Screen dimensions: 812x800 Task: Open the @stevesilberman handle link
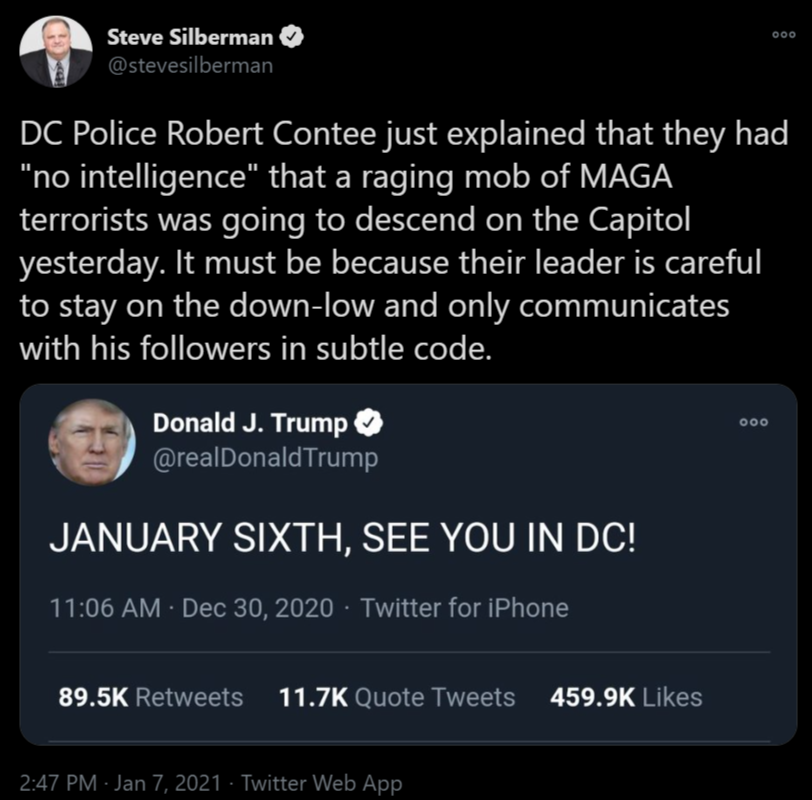point(190,66)
